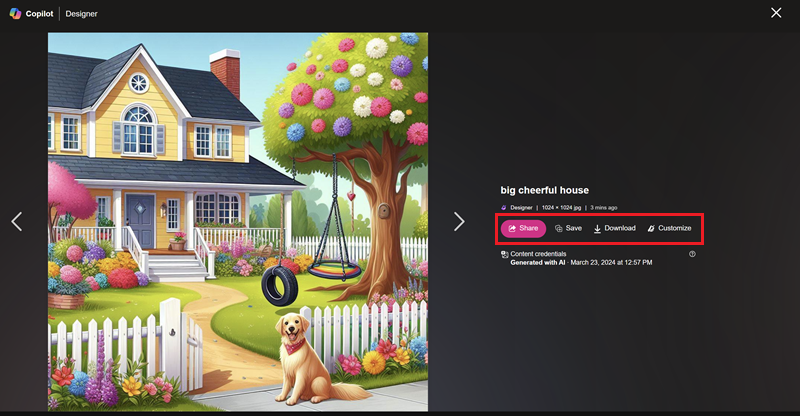Click the Content credentials badge icon
Image resolution: width=800 pixels, height=416 pixels.
coord(505,254)
